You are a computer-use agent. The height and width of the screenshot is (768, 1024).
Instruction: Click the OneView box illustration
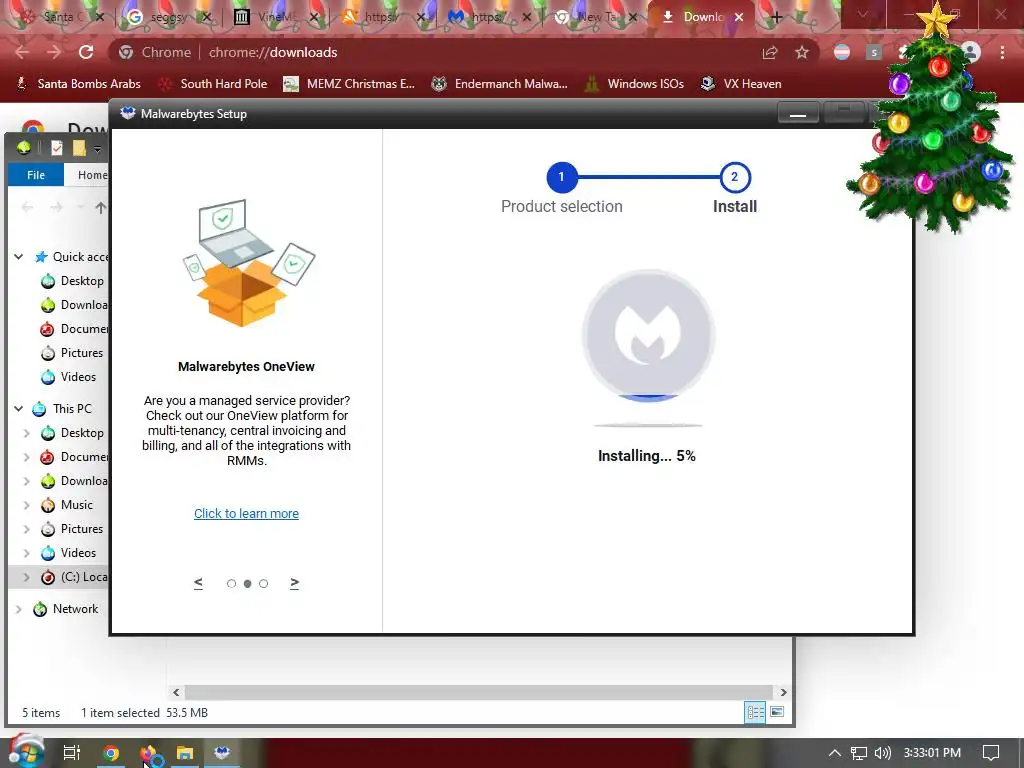(x=248, y=263)
